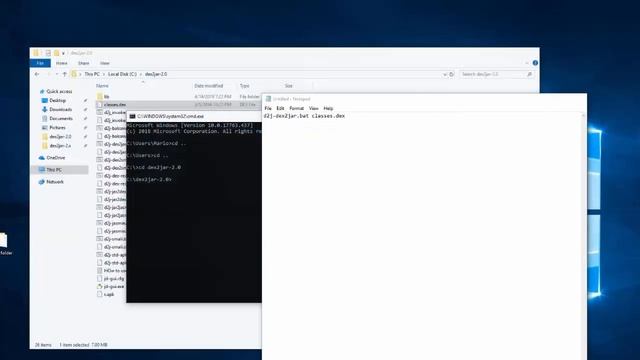Viewport: 640px width, 360px height.
Task: Open Notepad View menu
Action: click(313, 108)
